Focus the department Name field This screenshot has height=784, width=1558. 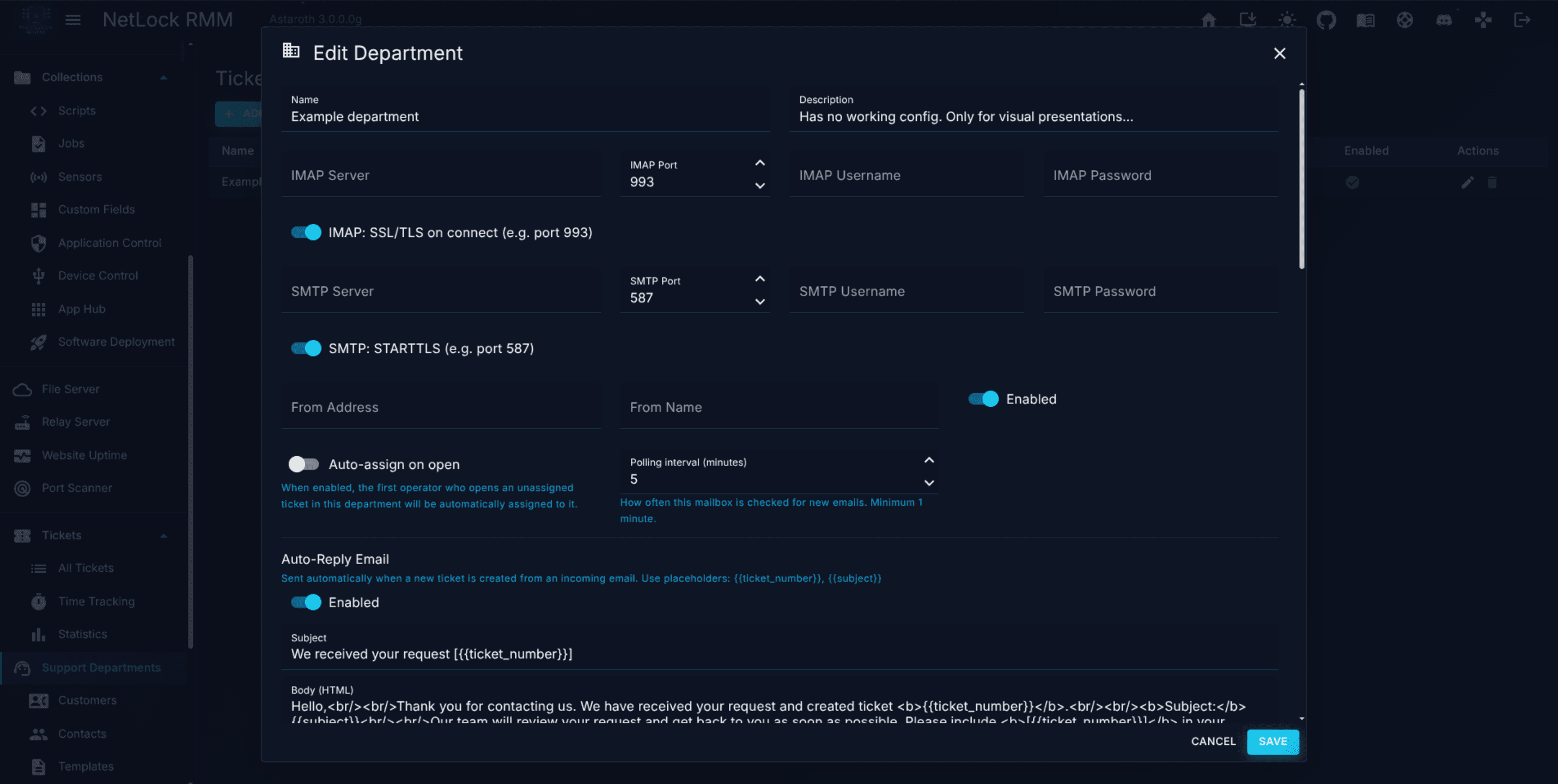click(x=525, y=109)
